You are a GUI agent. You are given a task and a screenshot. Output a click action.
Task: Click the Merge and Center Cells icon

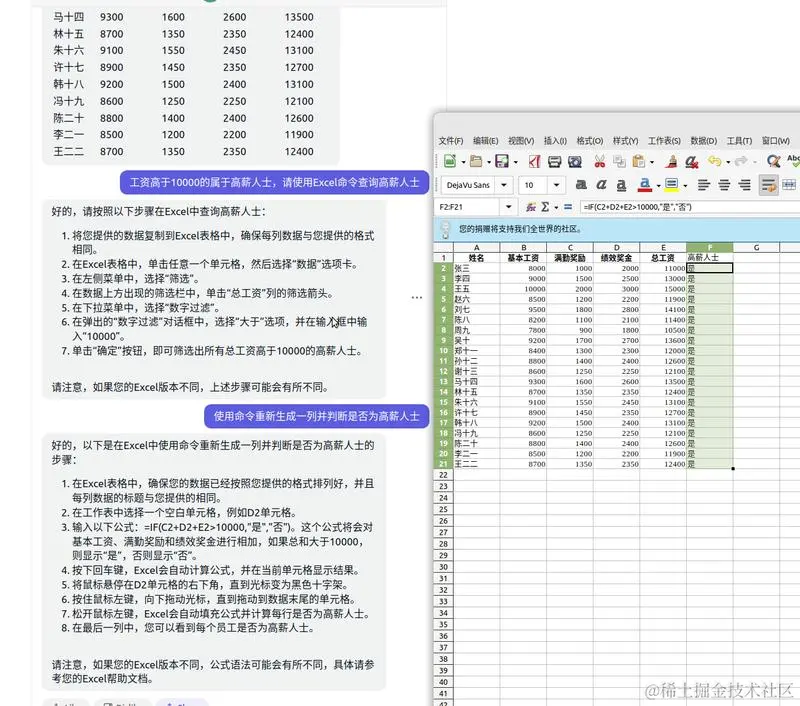tap(789, 185)
